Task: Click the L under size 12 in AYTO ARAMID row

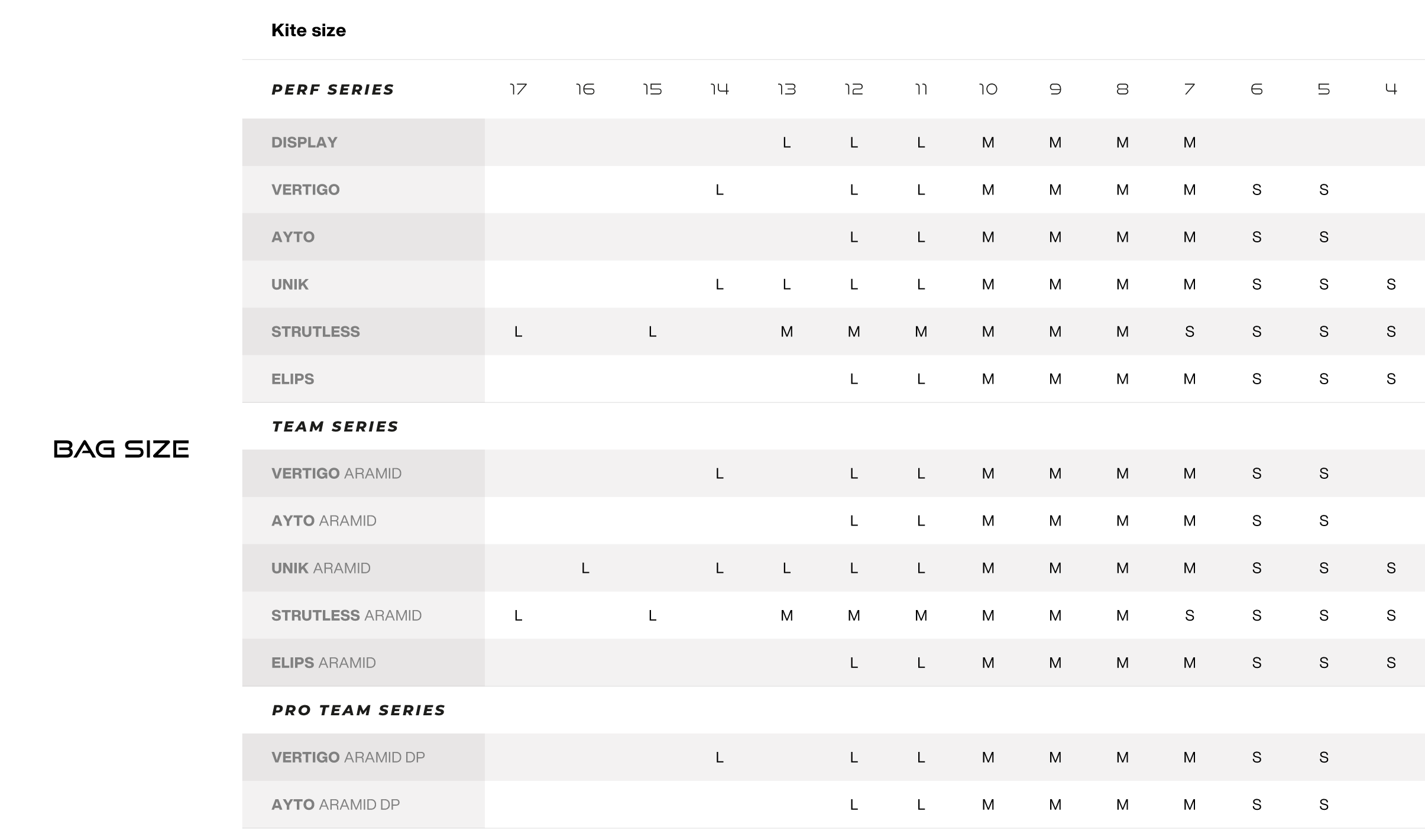Action: pos(854,521)
